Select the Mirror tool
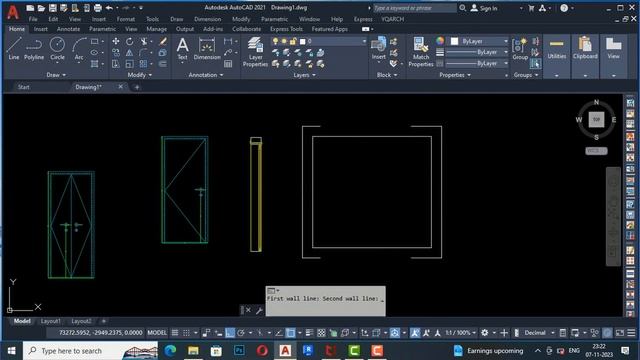This screenshot has width=640, height=360. 129,53
